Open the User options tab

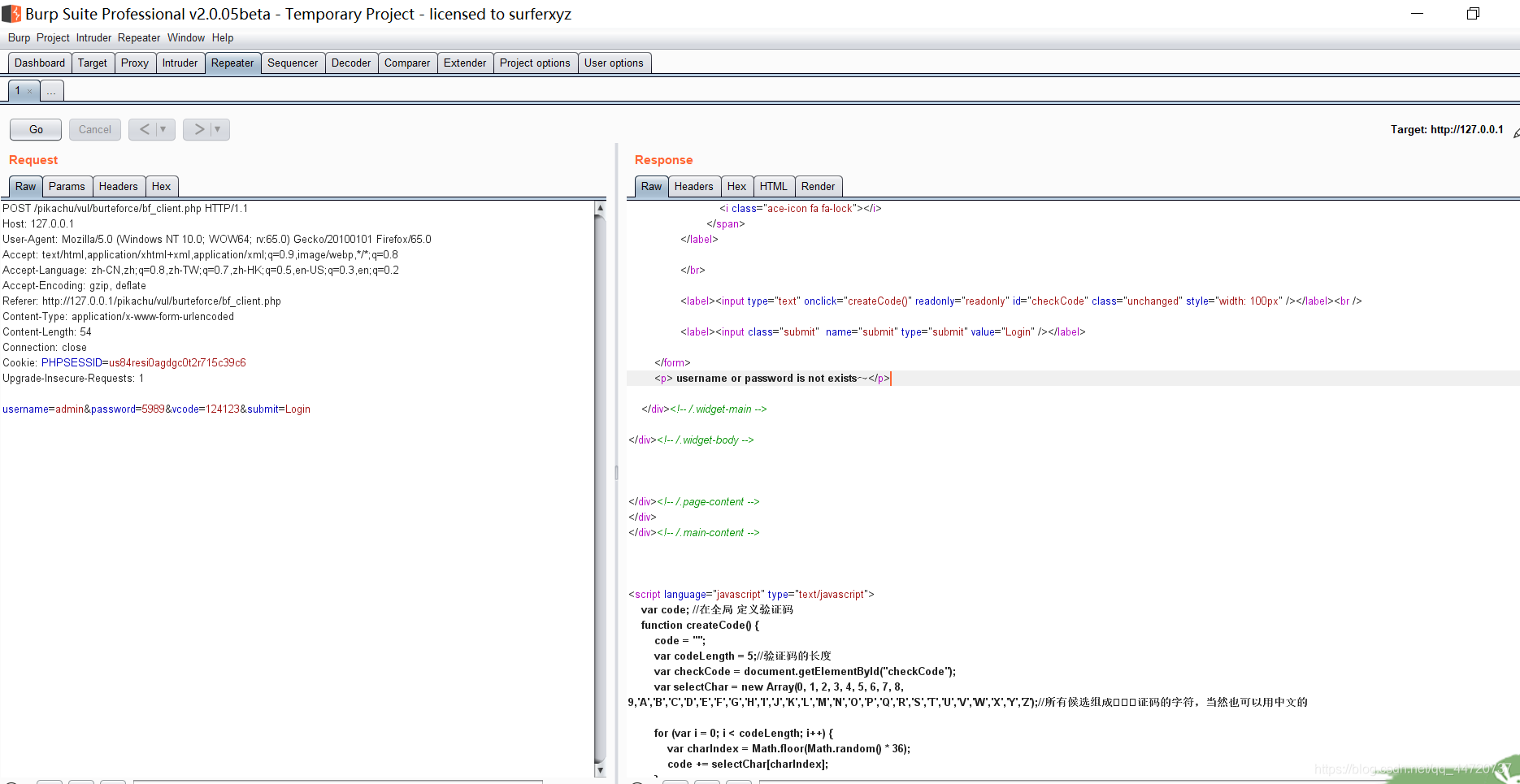(614, 63)
